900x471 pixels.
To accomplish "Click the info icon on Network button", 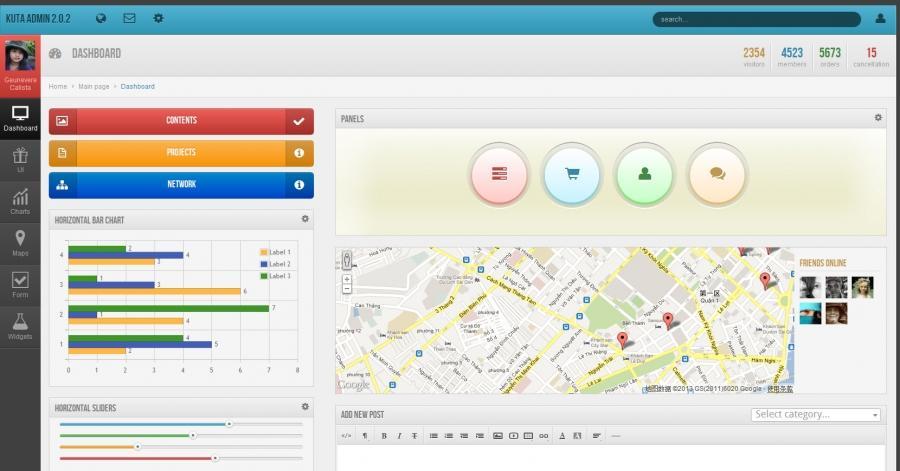I will [x=299, y=185].
